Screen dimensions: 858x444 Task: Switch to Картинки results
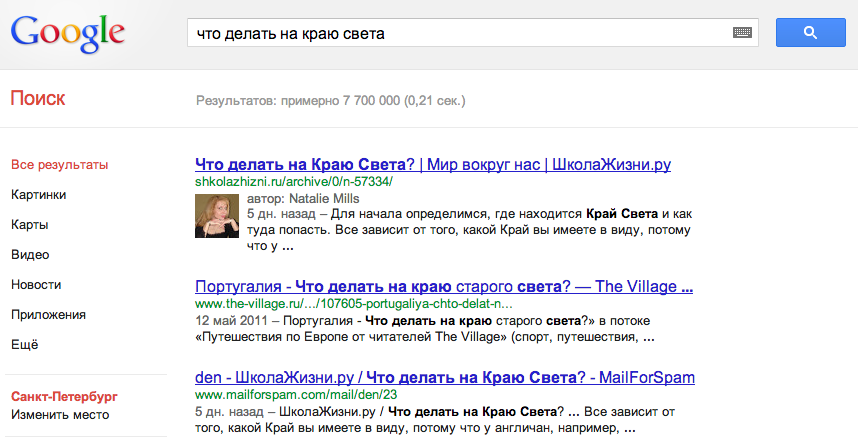coord(38,195)
